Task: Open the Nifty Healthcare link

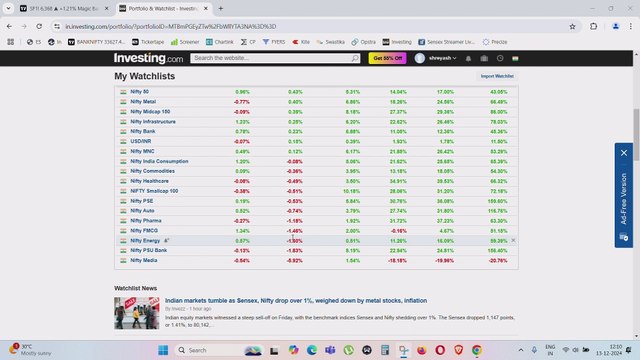Action: [x=149, y=181]
